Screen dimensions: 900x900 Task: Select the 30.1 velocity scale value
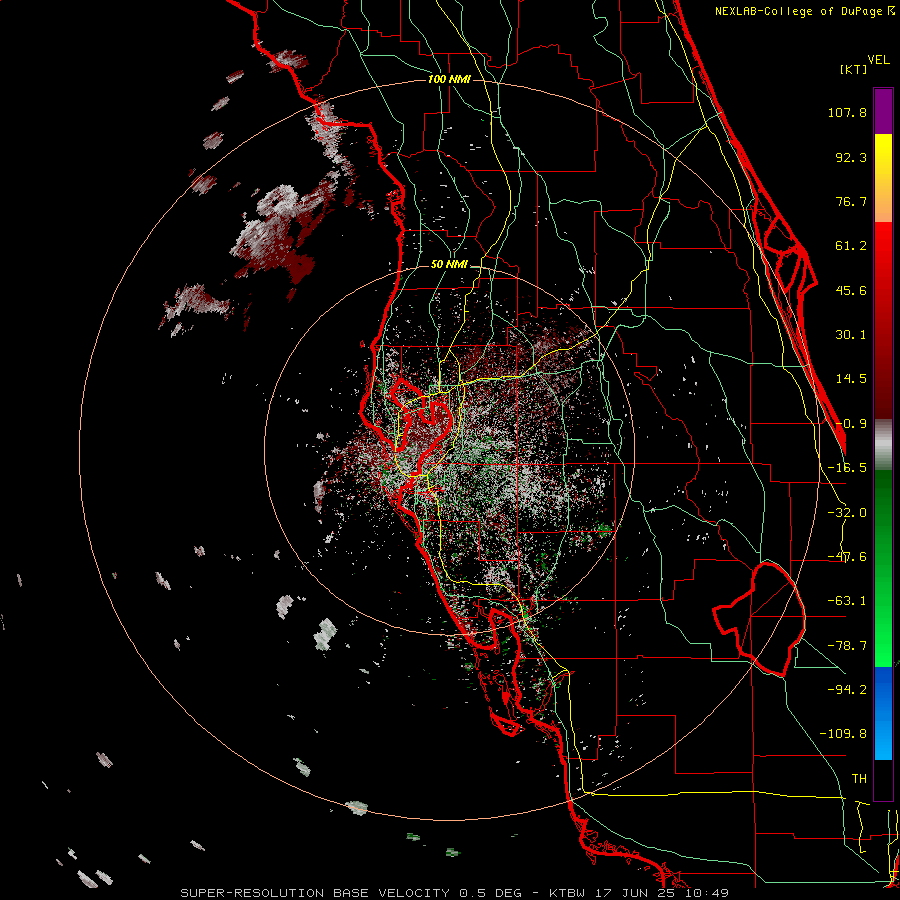coord(851,335)
